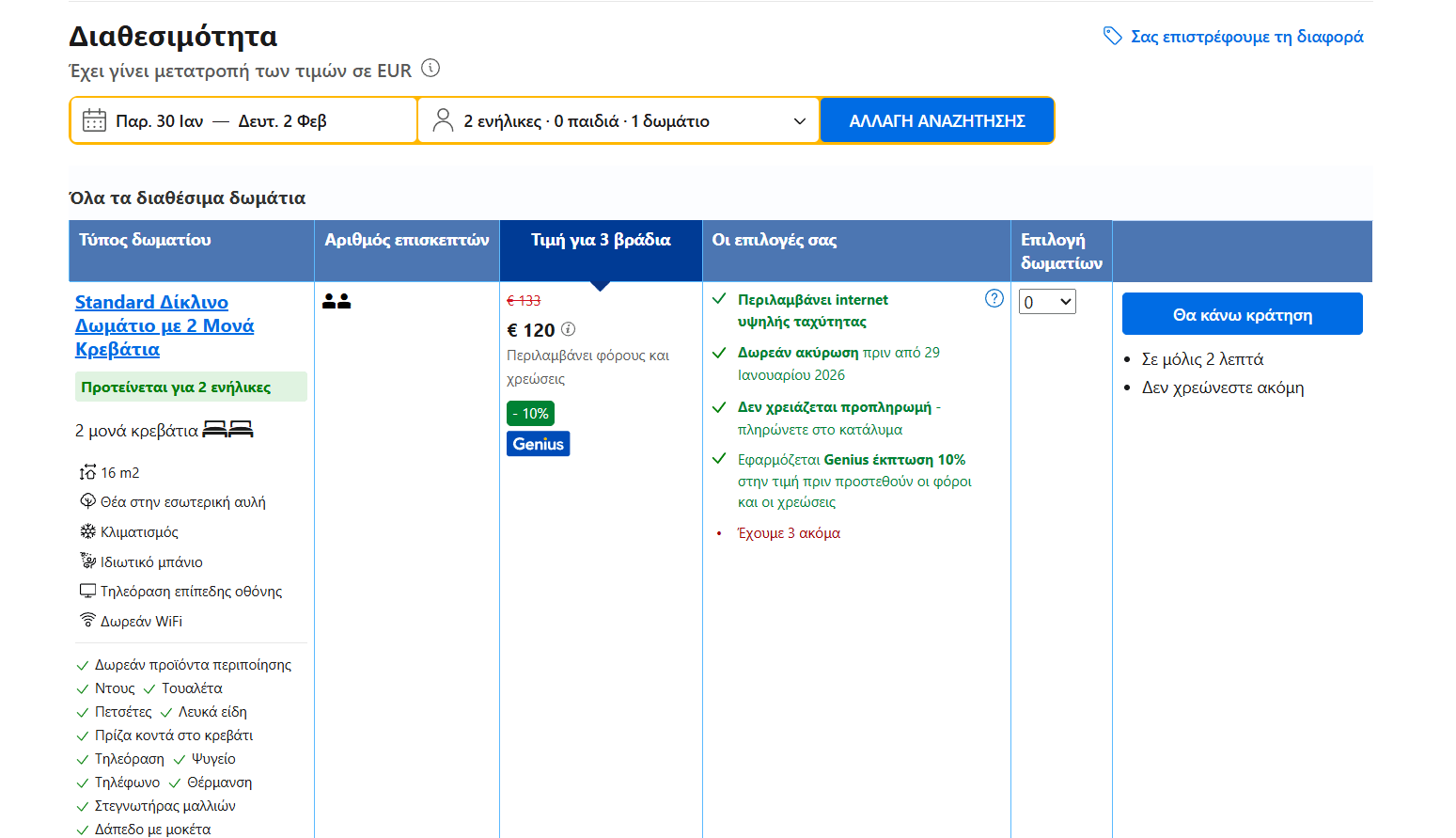This screenshot has width=1456, height=838.
Task: Open Σας επιστρέφουμε τη διαφορά link
Action: 1245,37
